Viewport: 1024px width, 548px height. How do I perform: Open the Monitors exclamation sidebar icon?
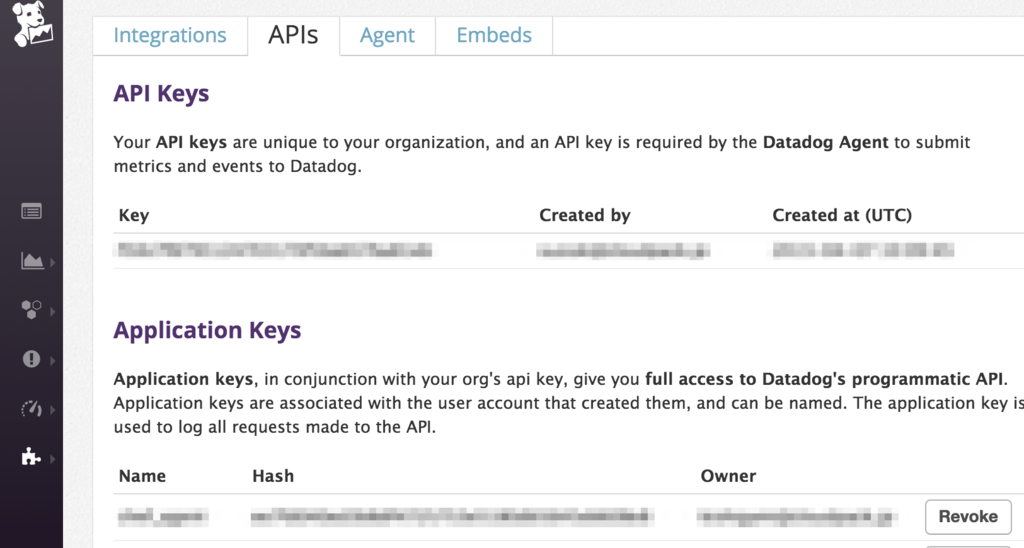coord(31,359)
